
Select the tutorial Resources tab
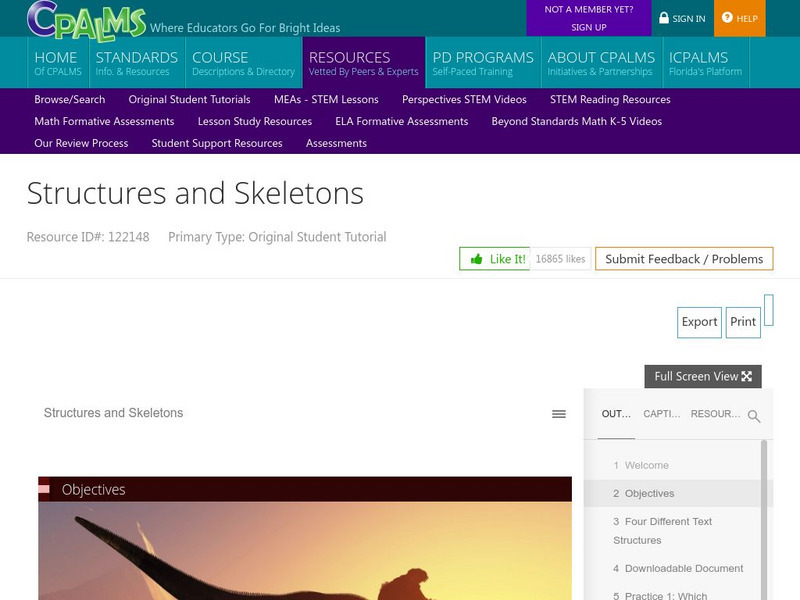[715, 414]
